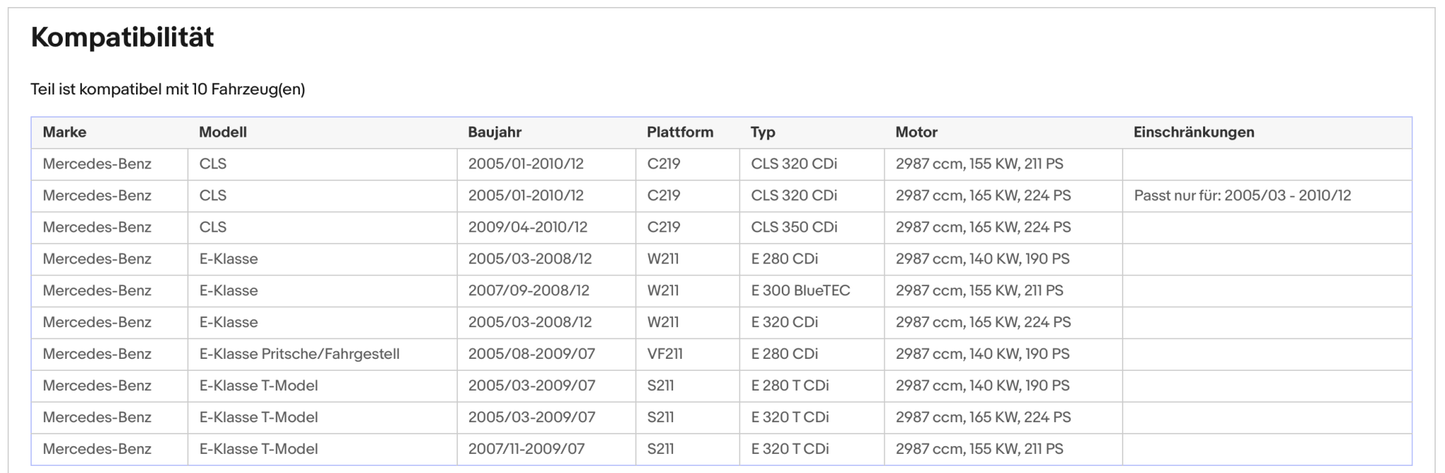Select the Modell column header
1445x473 pixels.
(x=222, y=132)
